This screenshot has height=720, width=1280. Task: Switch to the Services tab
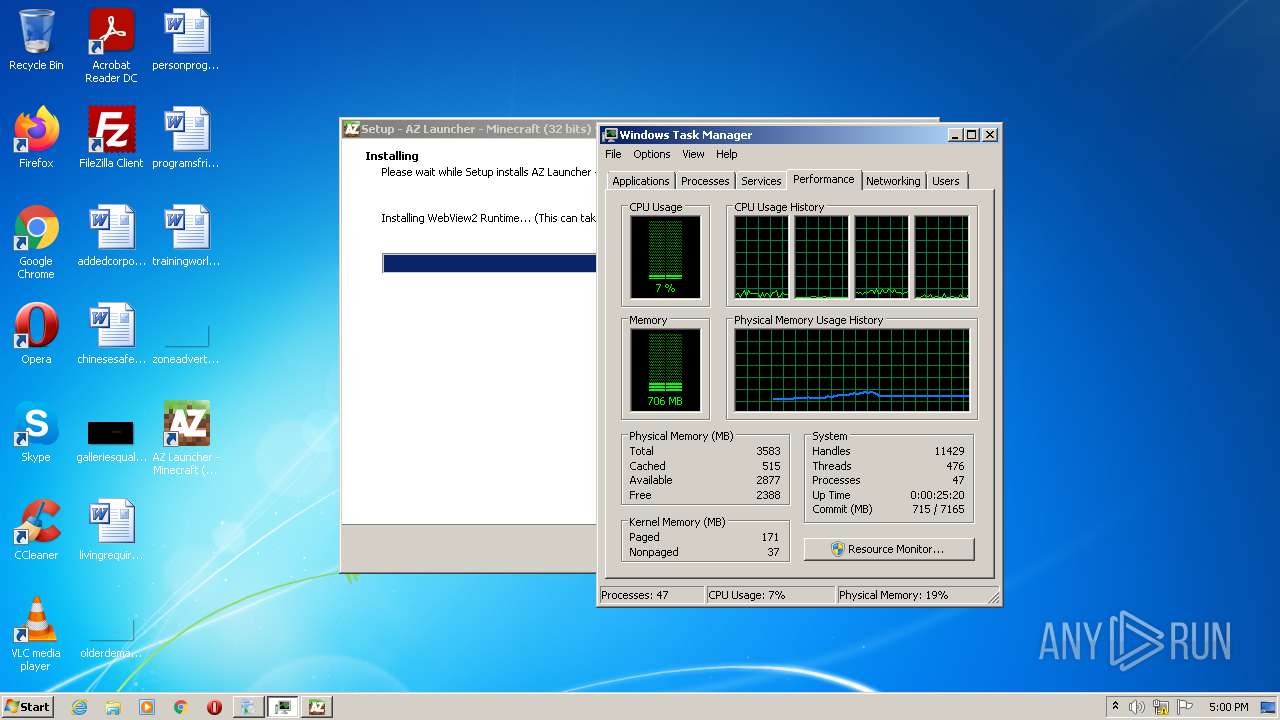761,181
